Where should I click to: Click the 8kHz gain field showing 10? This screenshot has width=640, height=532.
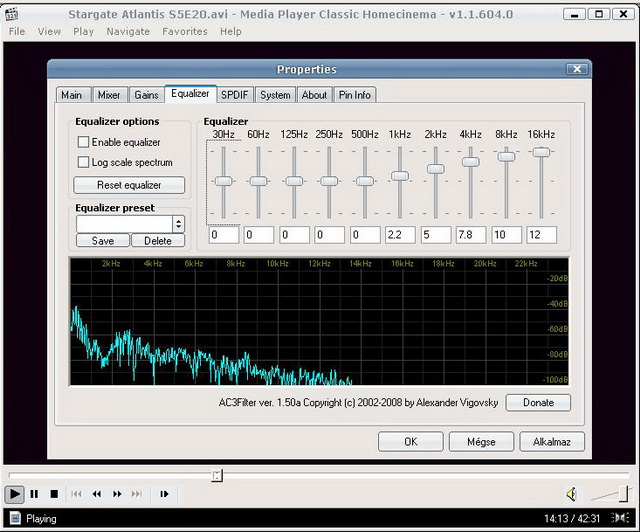(x=506, y=235)
